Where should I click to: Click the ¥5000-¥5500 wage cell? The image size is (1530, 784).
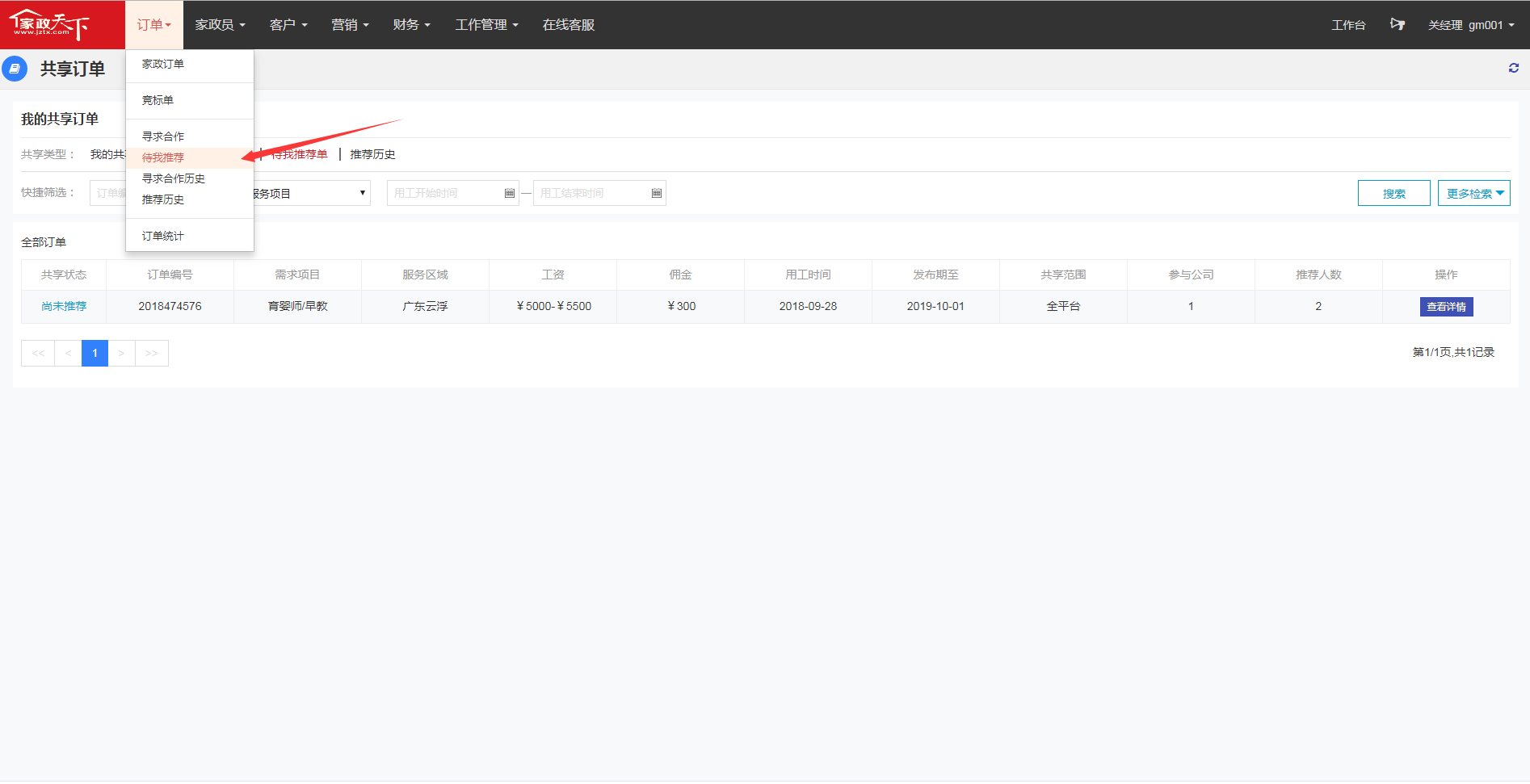point(553,306)
